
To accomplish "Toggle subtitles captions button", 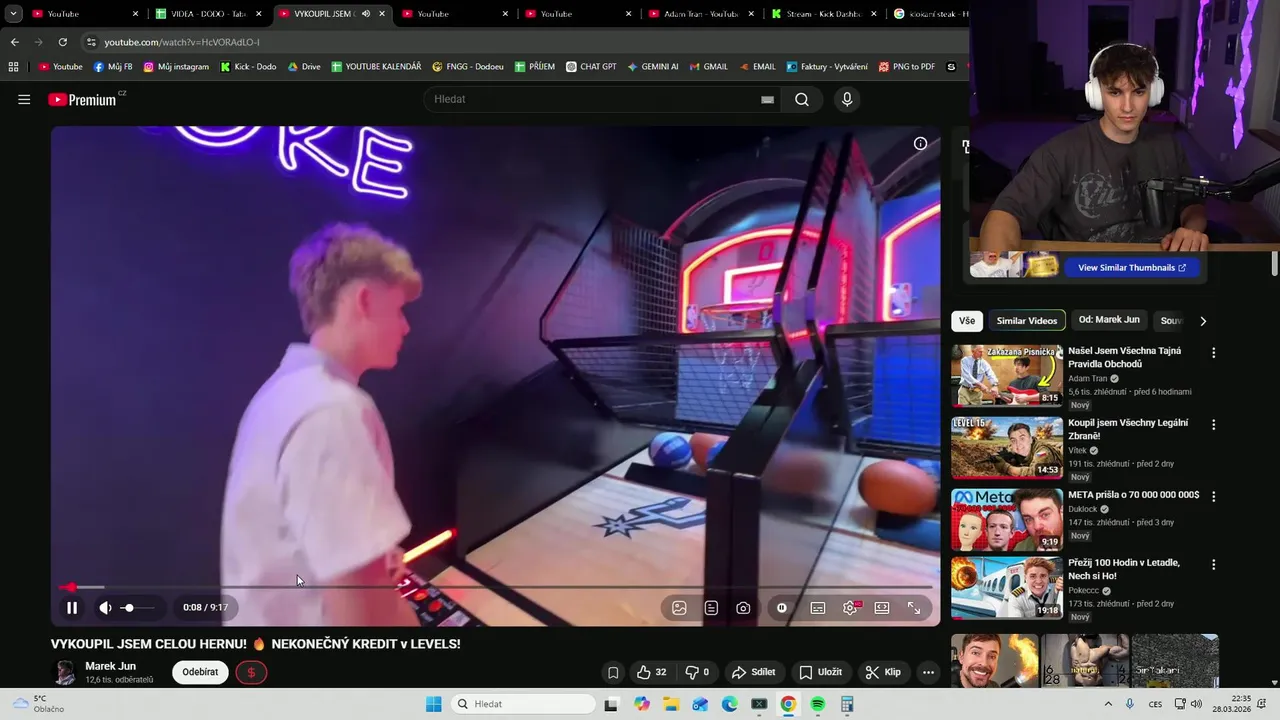I will coord(818,607).
